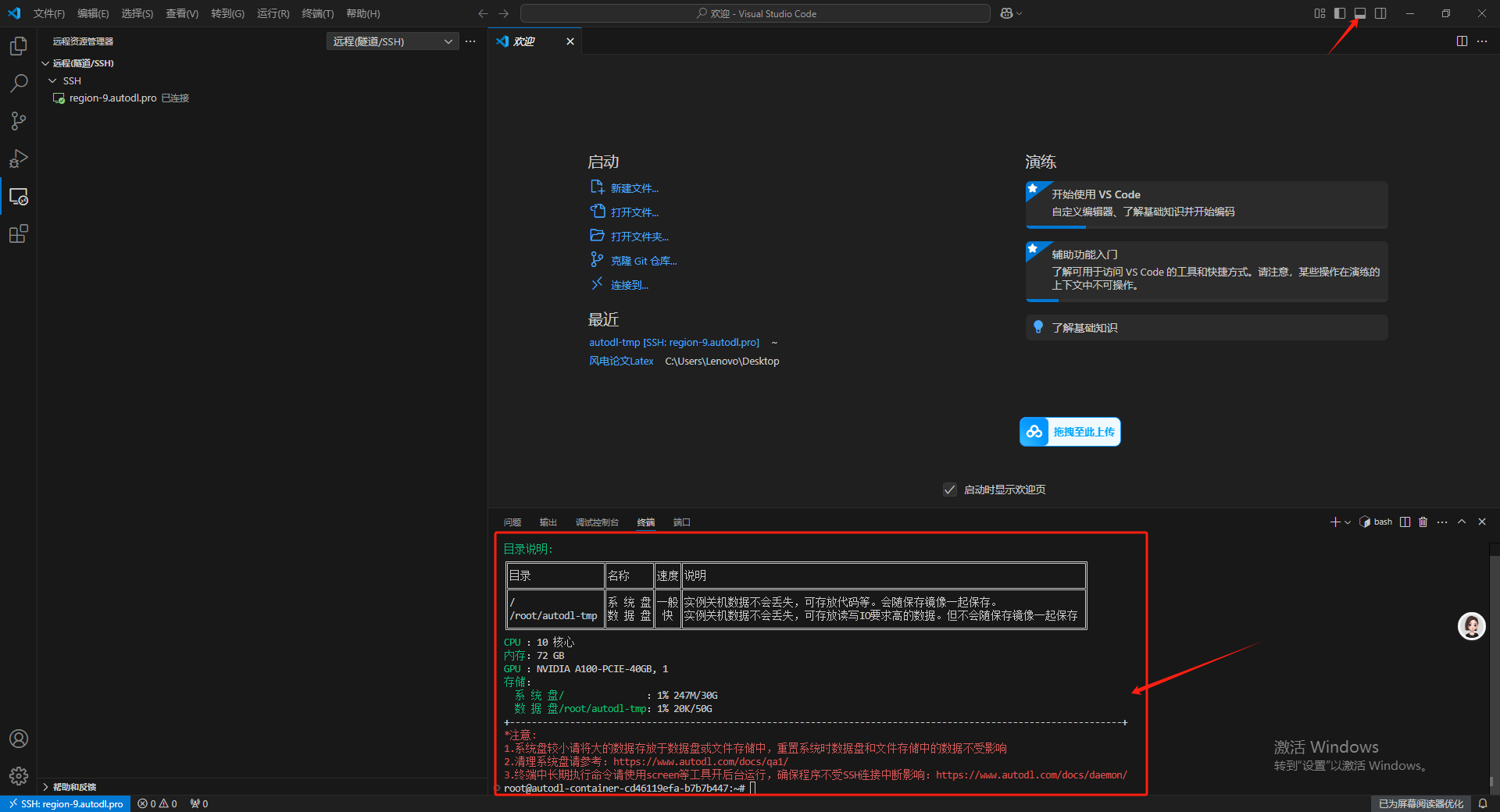Toggle Primary Side Bar visibility
This screenshot has height=812, width=1500.
click(1340, 13)
